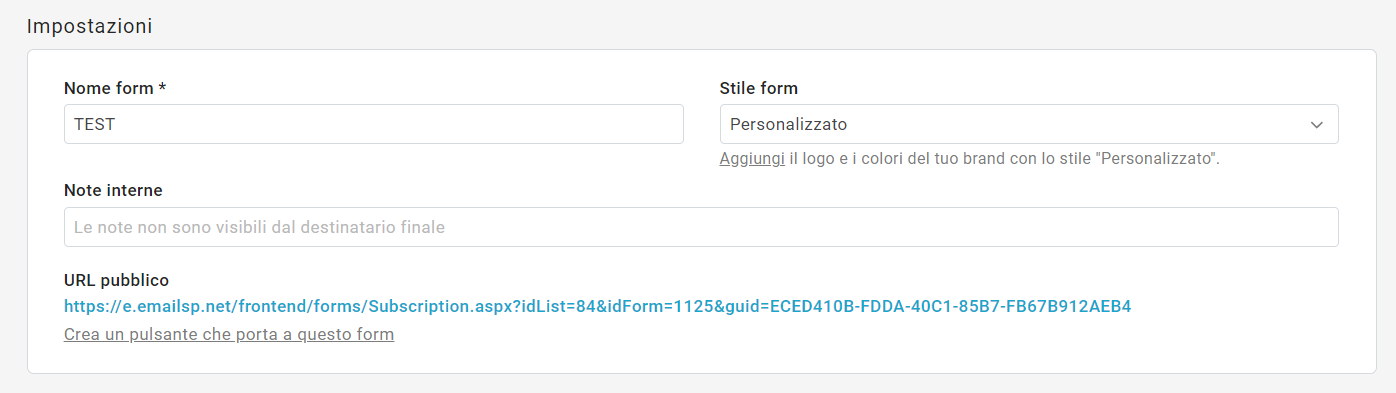The width and height of the screenshot is (1396, 393).
Task: Click the 'Note interne' label
Action: pyautogui.click(x=113, y=190)
